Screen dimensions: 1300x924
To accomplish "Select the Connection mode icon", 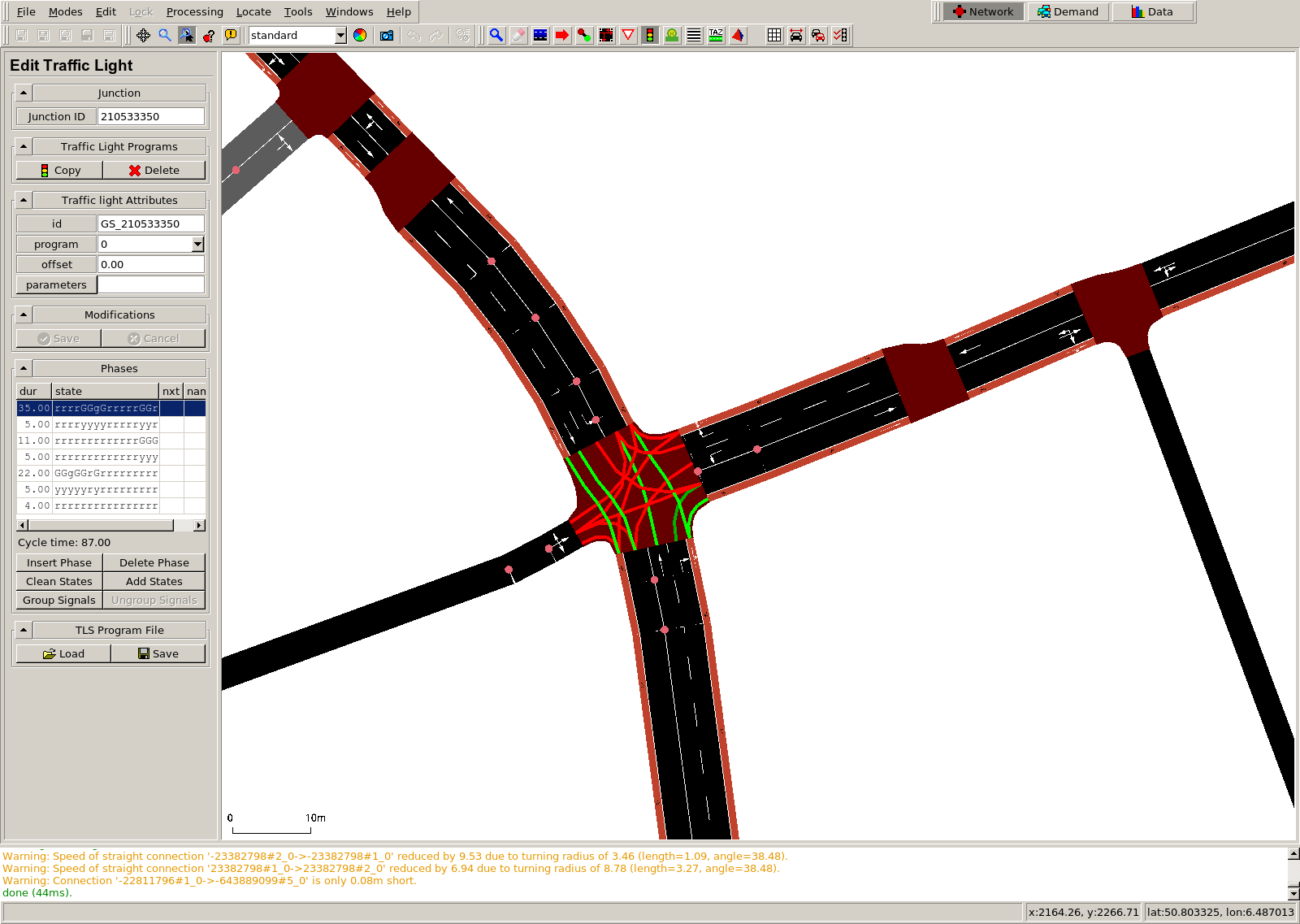I will (x=584, y=35).
